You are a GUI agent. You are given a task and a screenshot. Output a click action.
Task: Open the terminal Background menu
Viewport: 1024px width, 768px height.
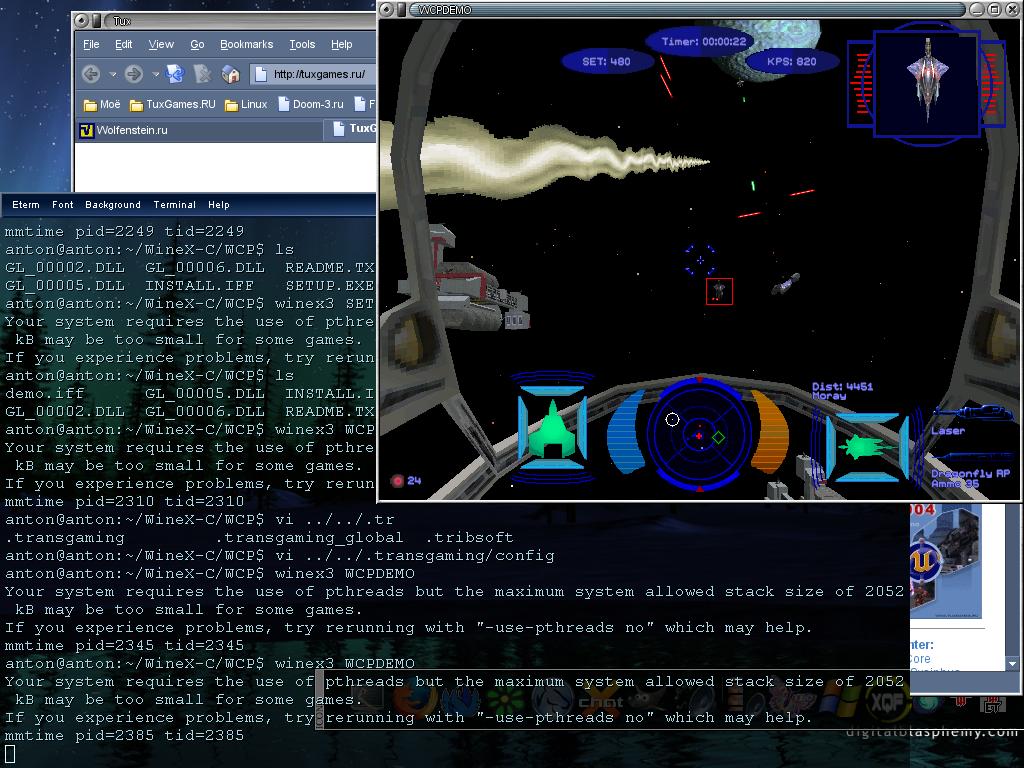pos(112,205)
